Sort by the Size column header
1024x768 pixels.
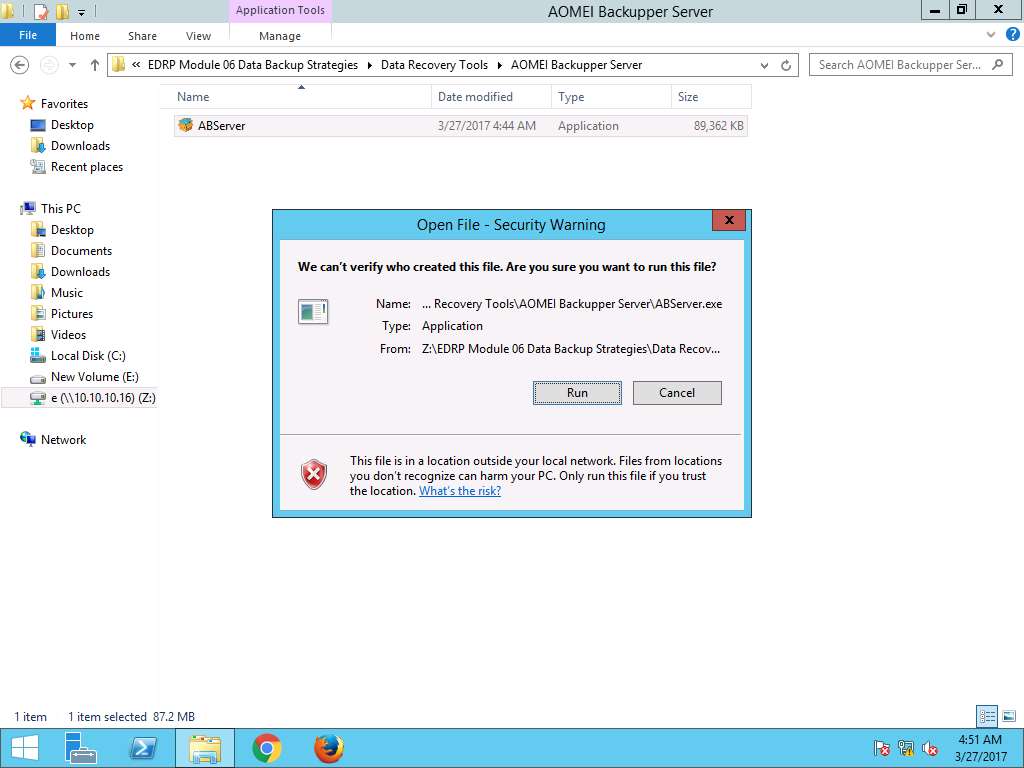tap(711, 97)
